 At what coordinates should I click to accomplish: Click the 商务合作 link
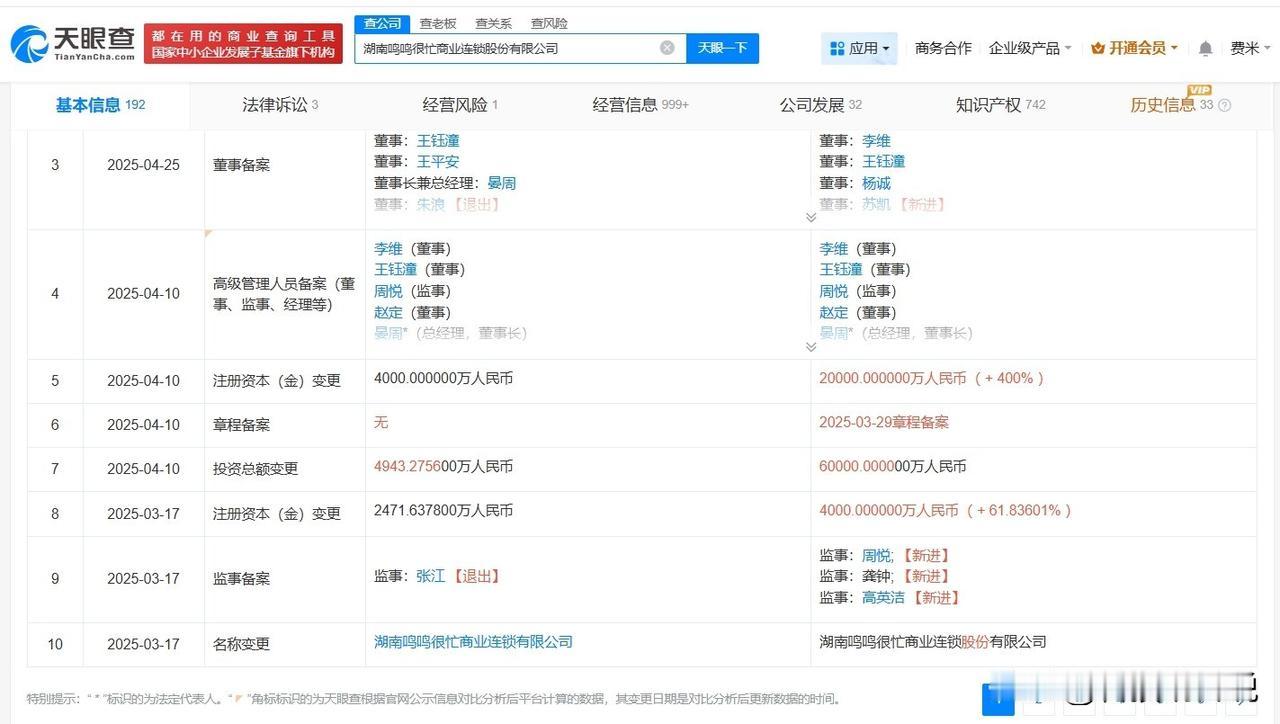tap(943, 48)
